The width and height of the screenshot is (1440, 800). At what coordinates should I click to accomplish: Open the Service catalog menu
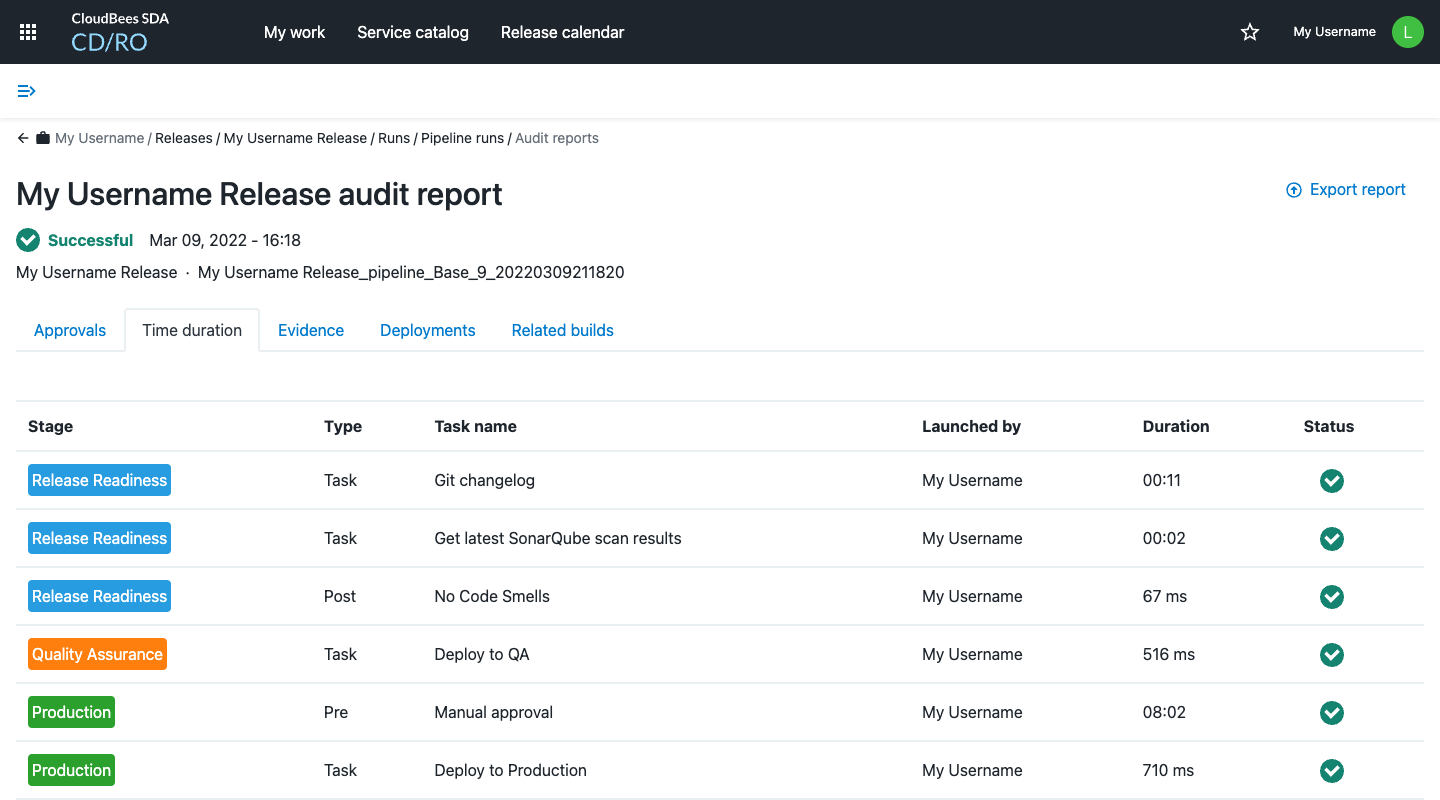(412, 32)
